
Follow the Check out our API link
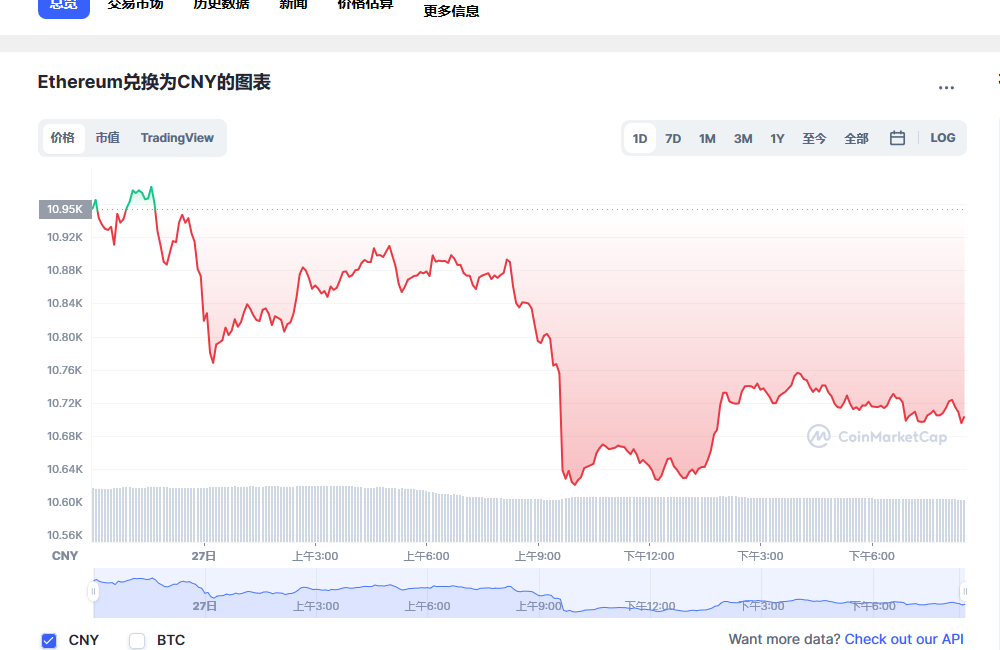pyautogui.click(x=904, y=639)
